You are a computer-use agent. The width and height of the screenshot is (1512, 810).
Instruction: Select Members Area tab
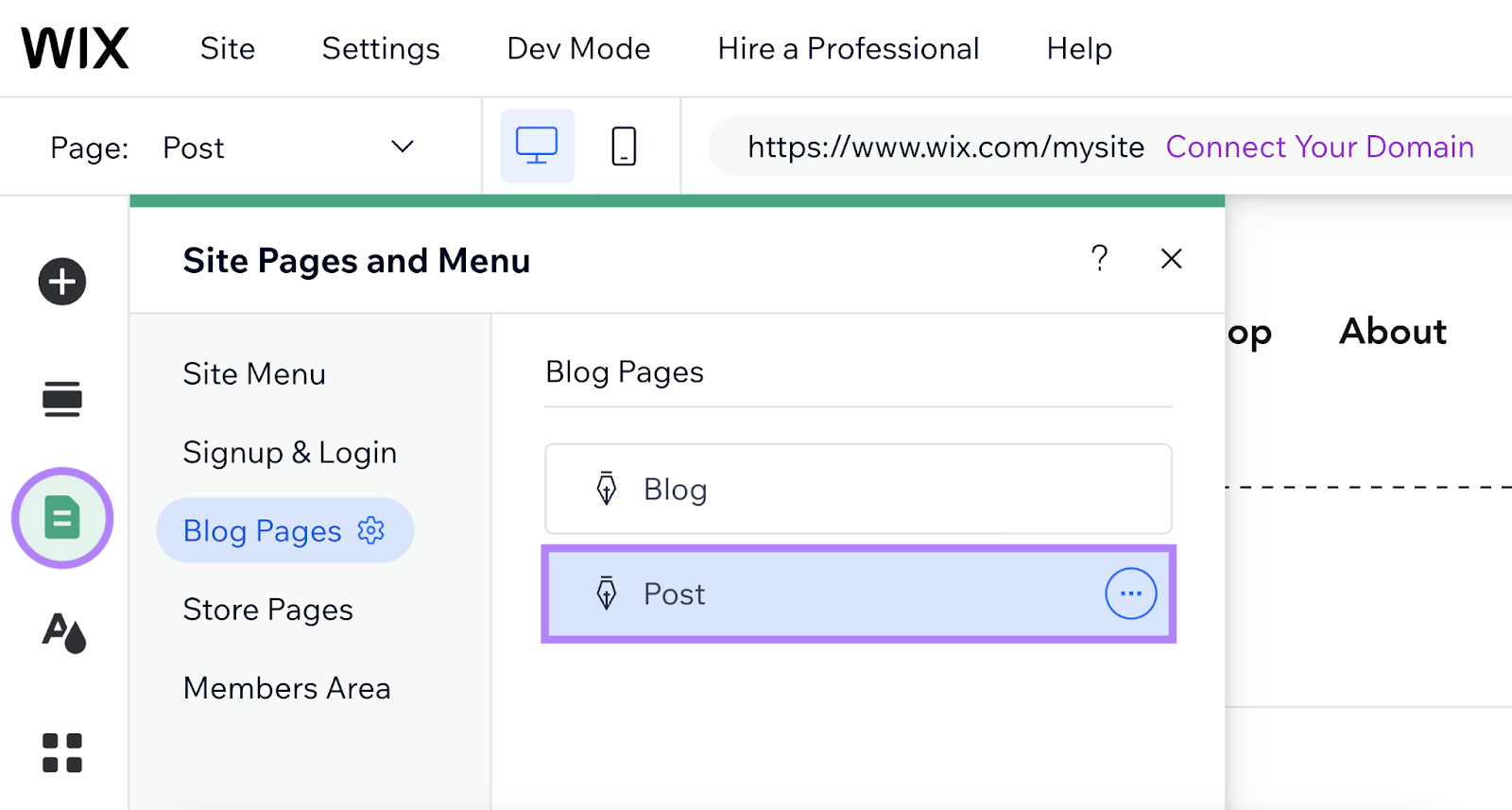(287, 688)
